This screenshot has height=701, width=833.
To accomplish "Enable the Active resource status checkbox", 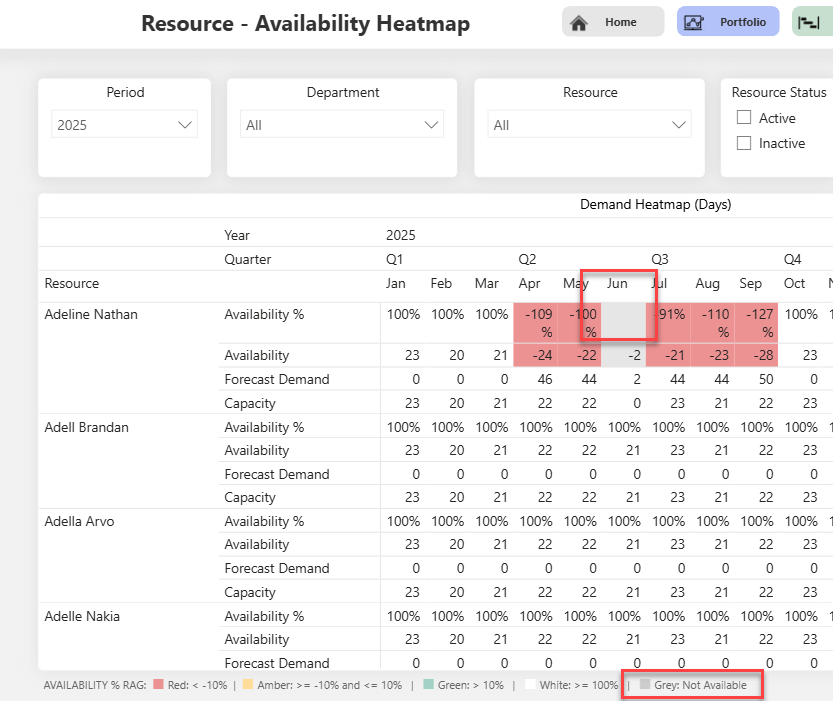I will pos(744,118).
